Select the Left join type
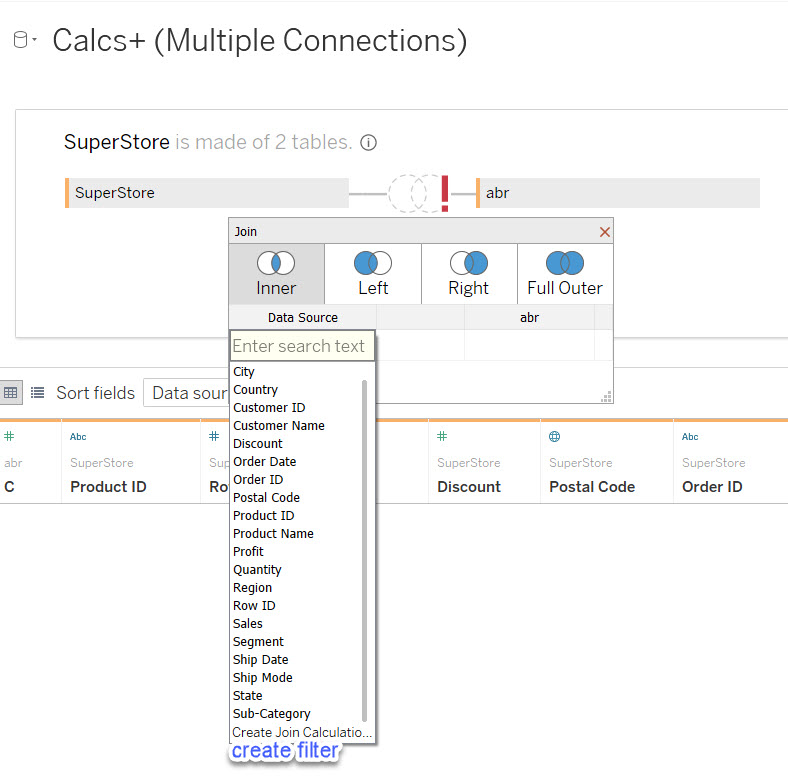Viewport: 788px width, 781px height. tap(373, 274)
